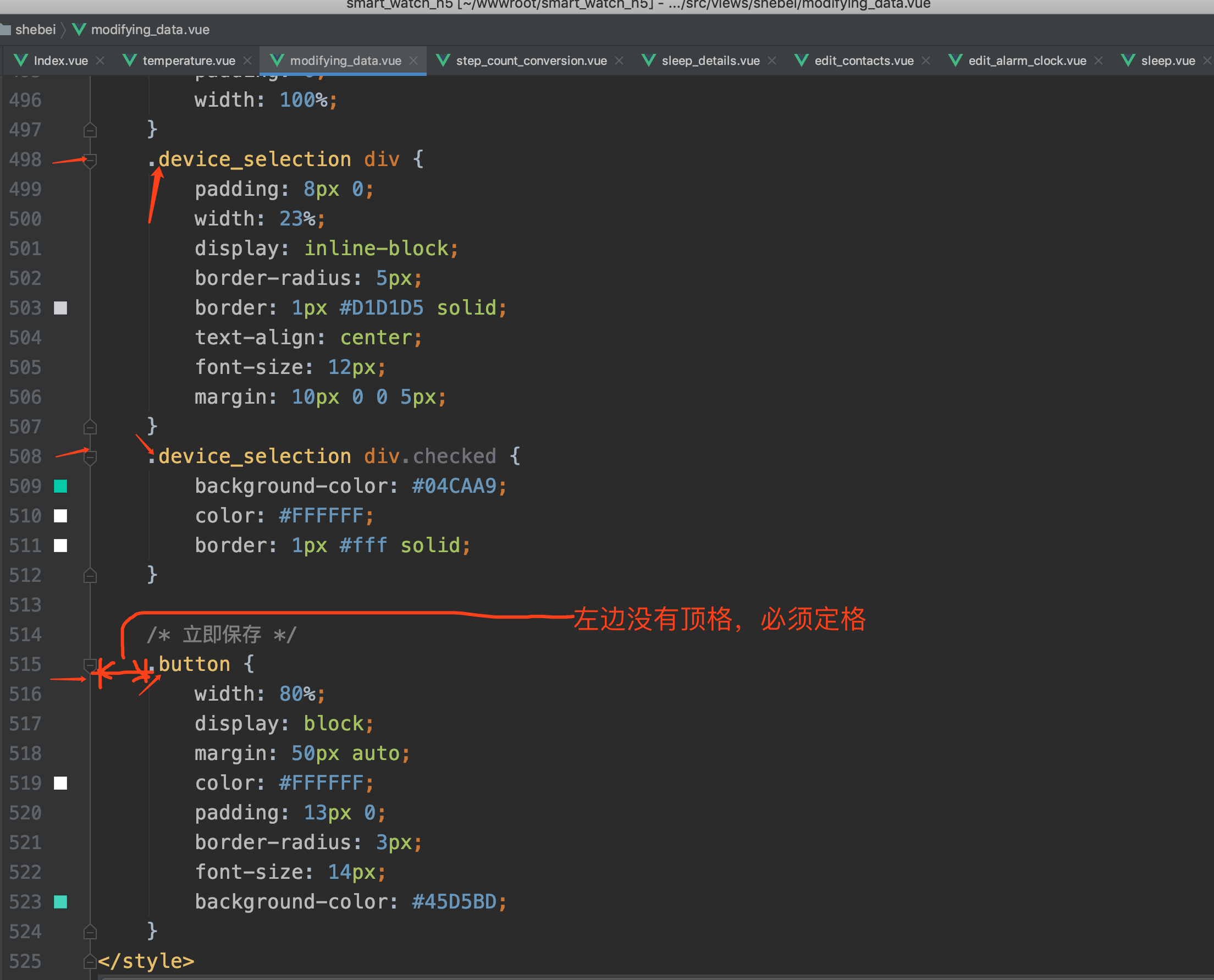
Task: Collapse the .device_selection div block fold marker
Action: pos(90,161)
